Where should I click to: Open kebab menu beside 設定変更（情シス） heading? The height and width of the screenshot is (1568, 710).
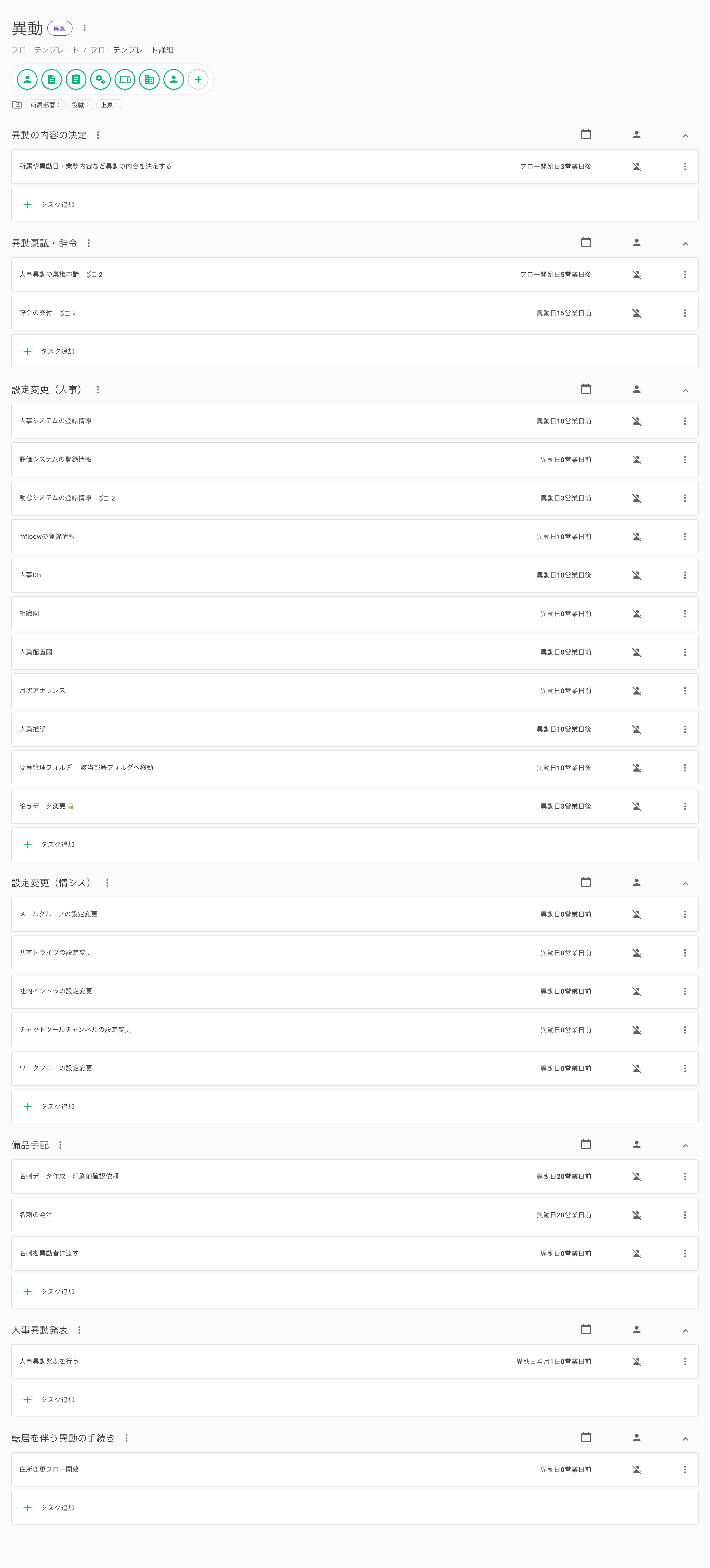(107, 883)
